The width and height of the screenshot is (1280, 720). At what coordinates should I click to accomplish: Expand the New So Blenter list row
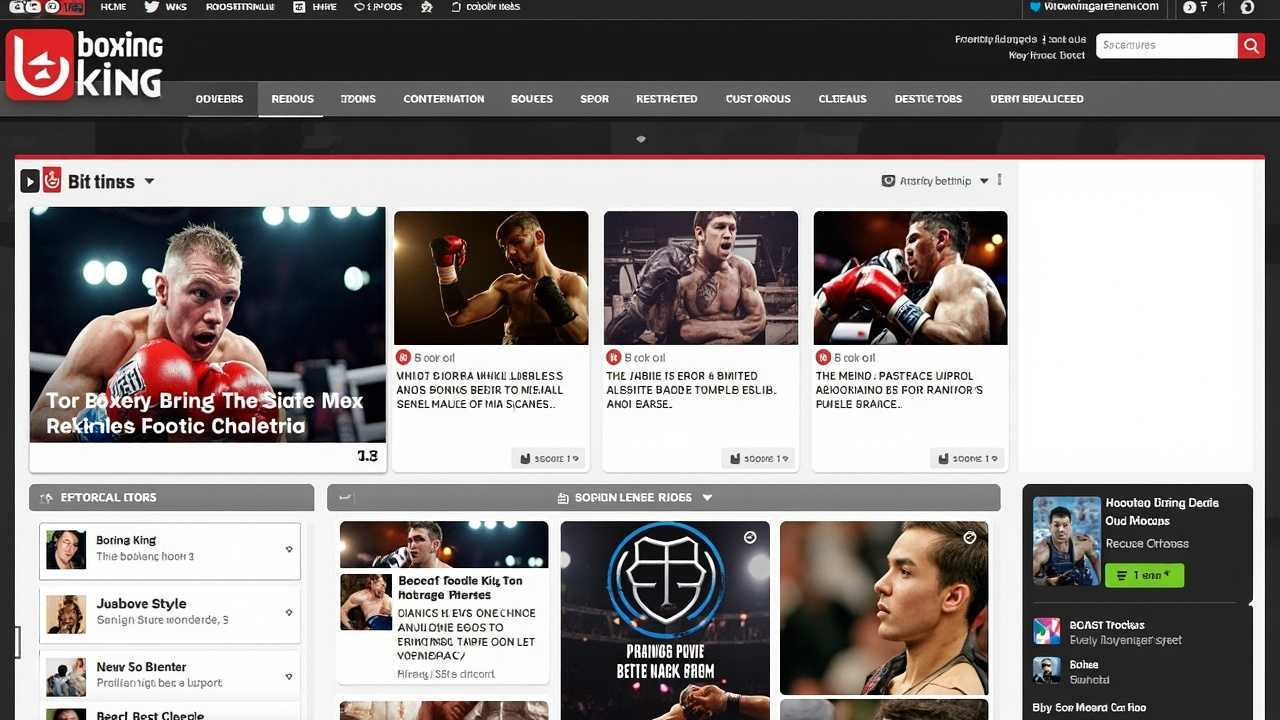(x=289, y=676)
